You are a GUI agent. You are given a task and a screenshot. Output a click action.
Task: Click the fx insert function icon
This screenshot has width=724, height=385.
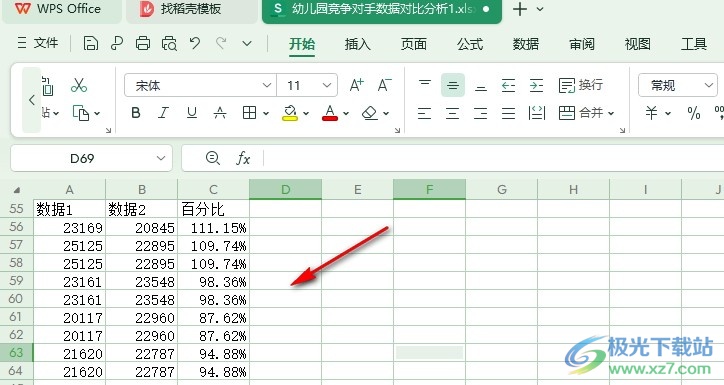click(x=243, y=158)
